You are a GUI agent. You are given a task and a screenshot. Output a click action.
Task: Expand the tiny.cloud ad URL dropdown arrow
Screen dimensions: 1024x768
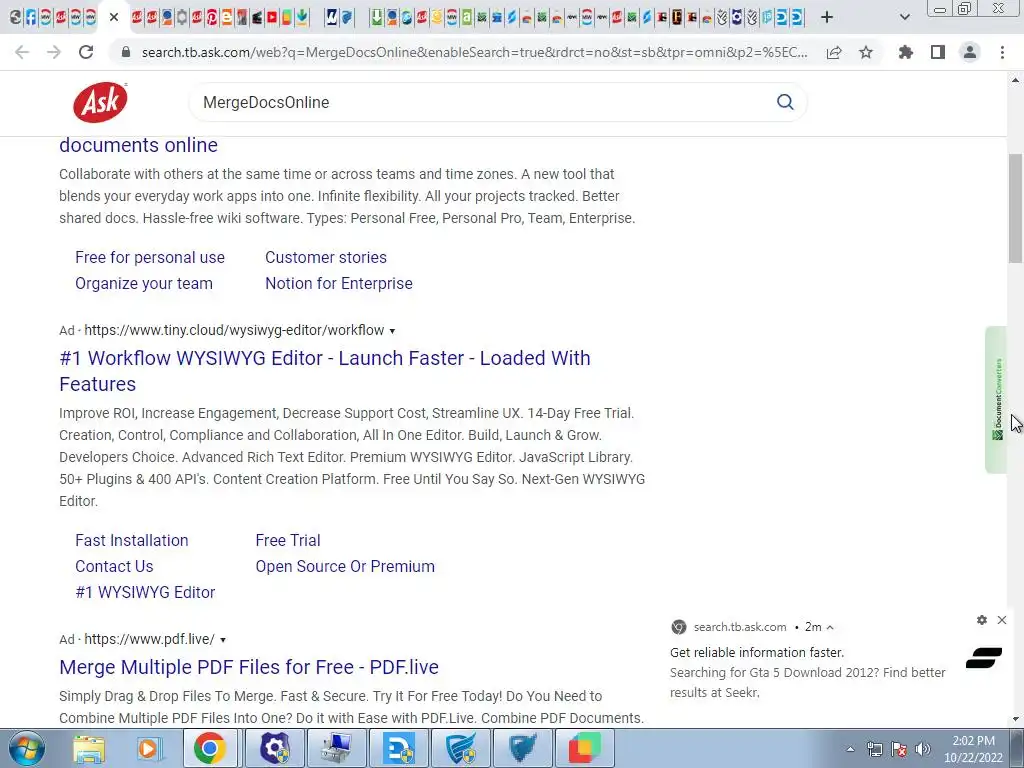click(x=392, y=331)
